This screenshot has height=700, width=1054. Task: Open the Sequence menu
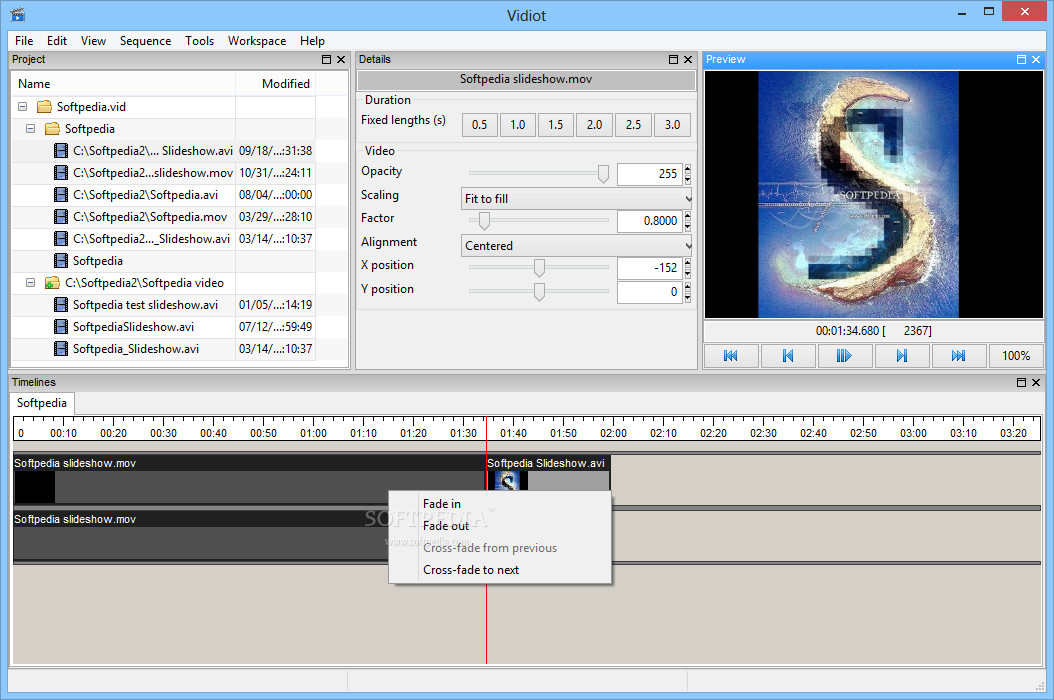pyautogui.click(x=145, y=41)
